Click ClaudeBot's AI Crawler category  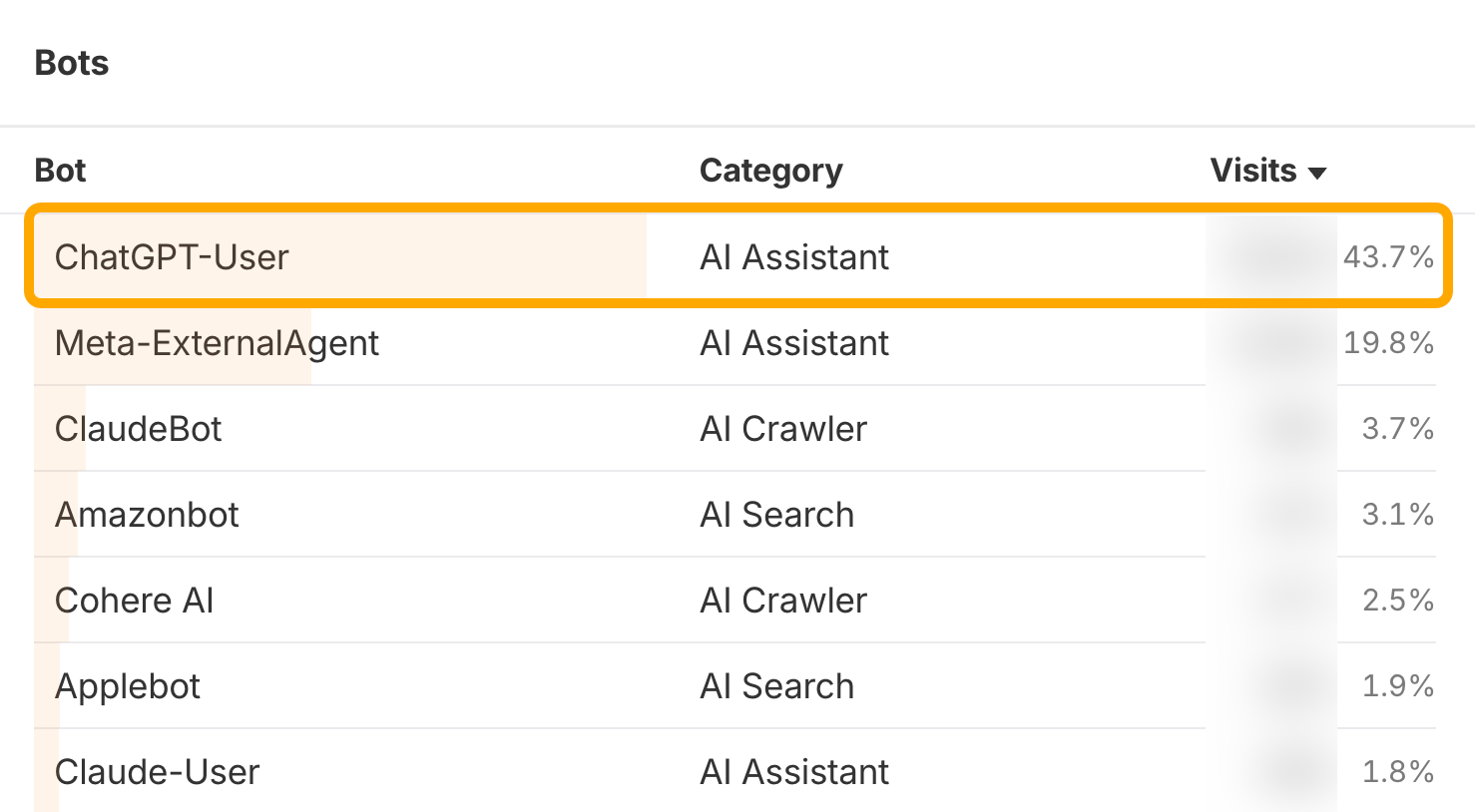click(783, 429)
